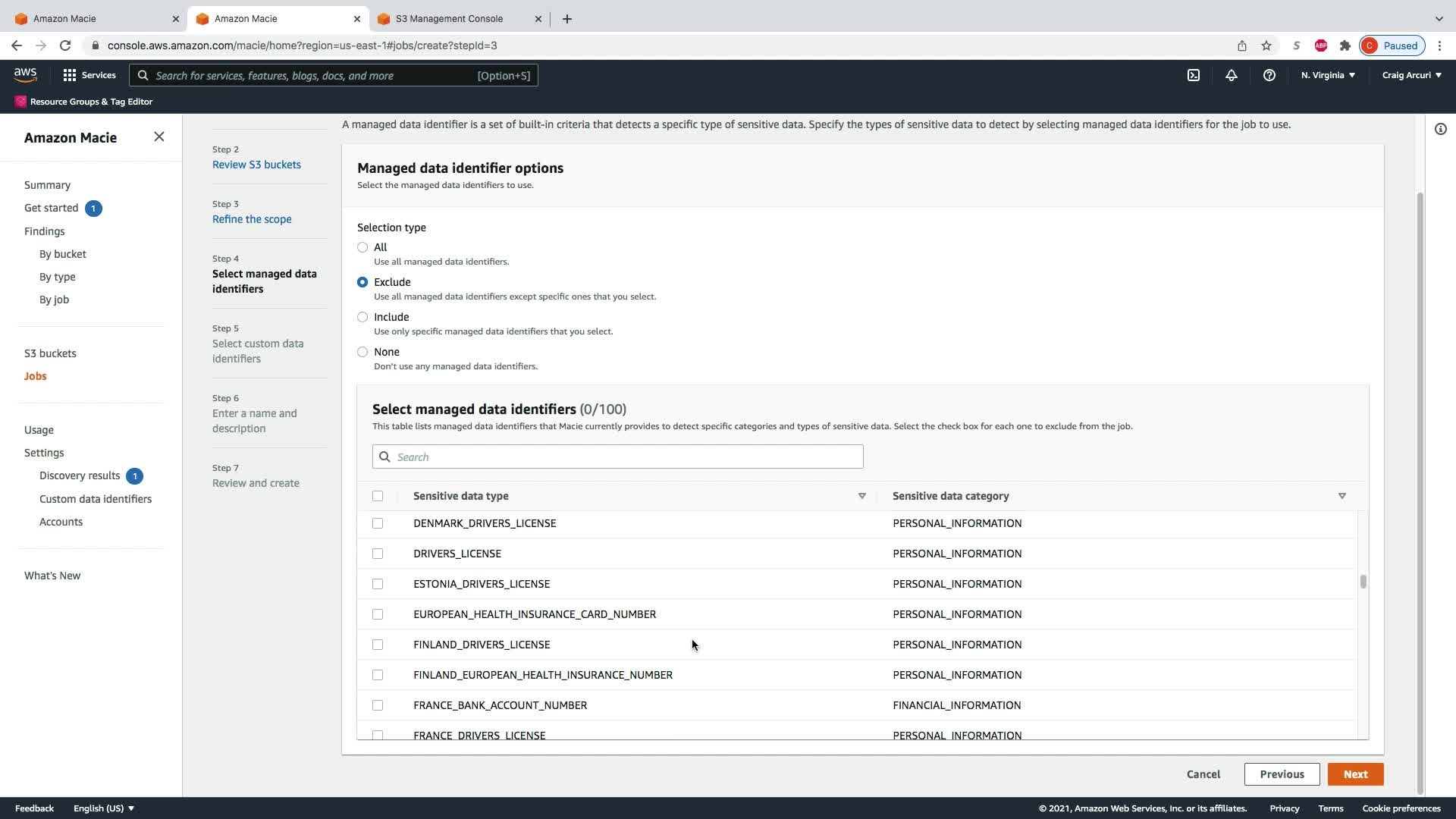Viewport: 1456px width, 819px height.
Task: Open the Craig Arcuri account menu
Action: [x=1411, y=75]
